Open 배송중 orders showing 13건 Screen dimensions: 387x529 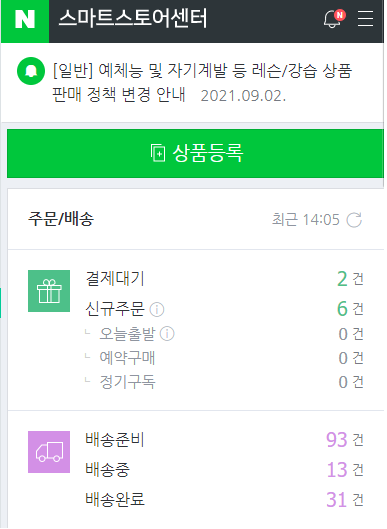click(x=225, y=469)
